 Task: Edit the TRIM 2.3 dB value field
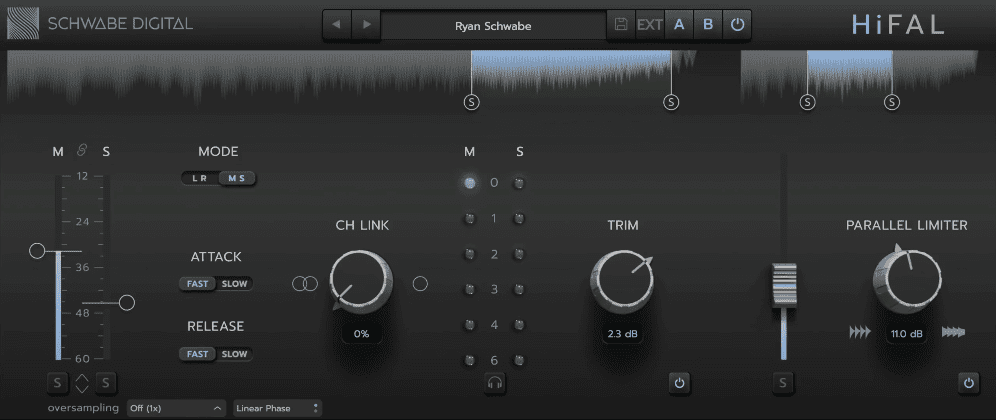623,334
